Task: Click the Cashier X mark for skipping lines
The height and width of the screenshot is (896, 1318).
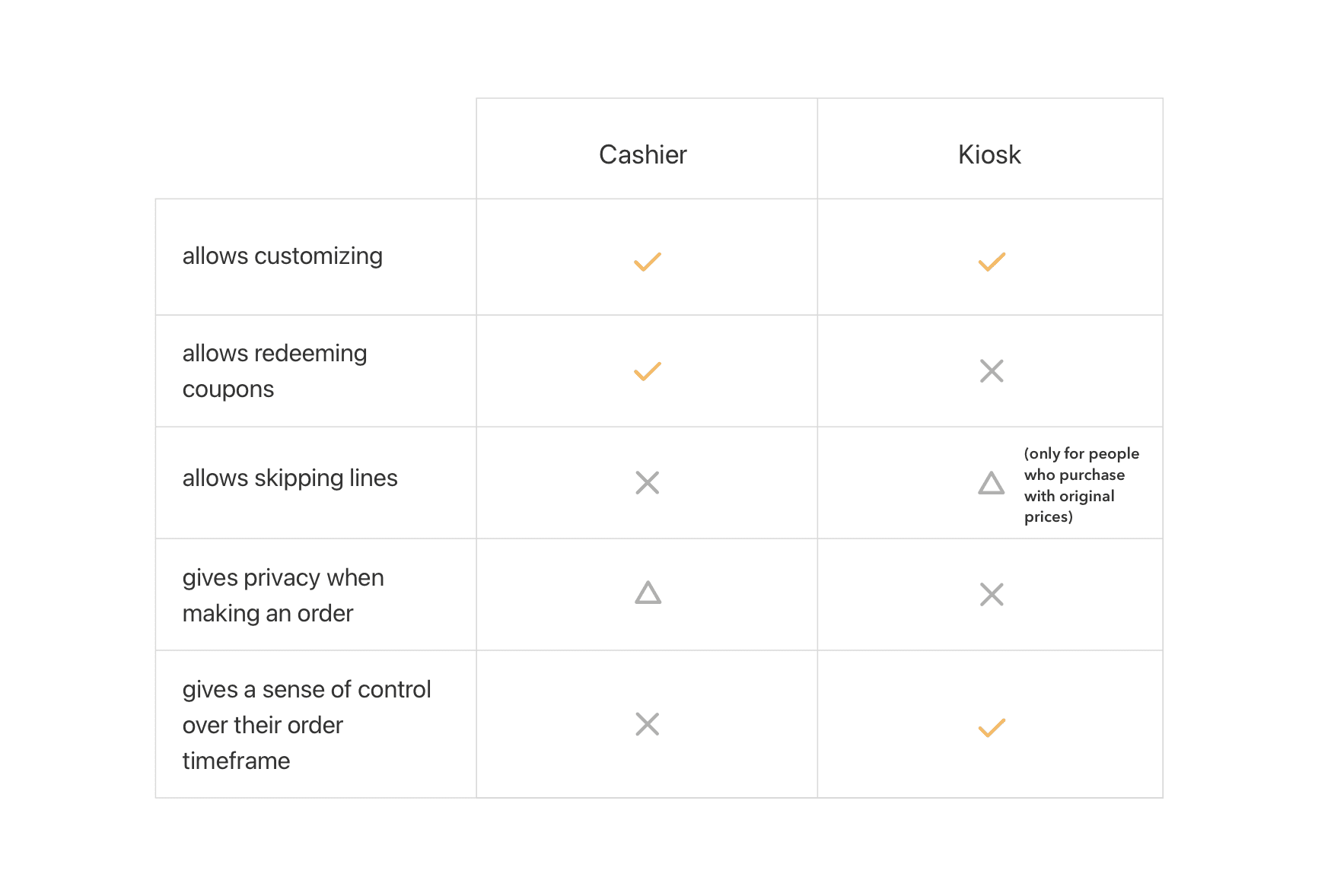Action: (648, 482)
